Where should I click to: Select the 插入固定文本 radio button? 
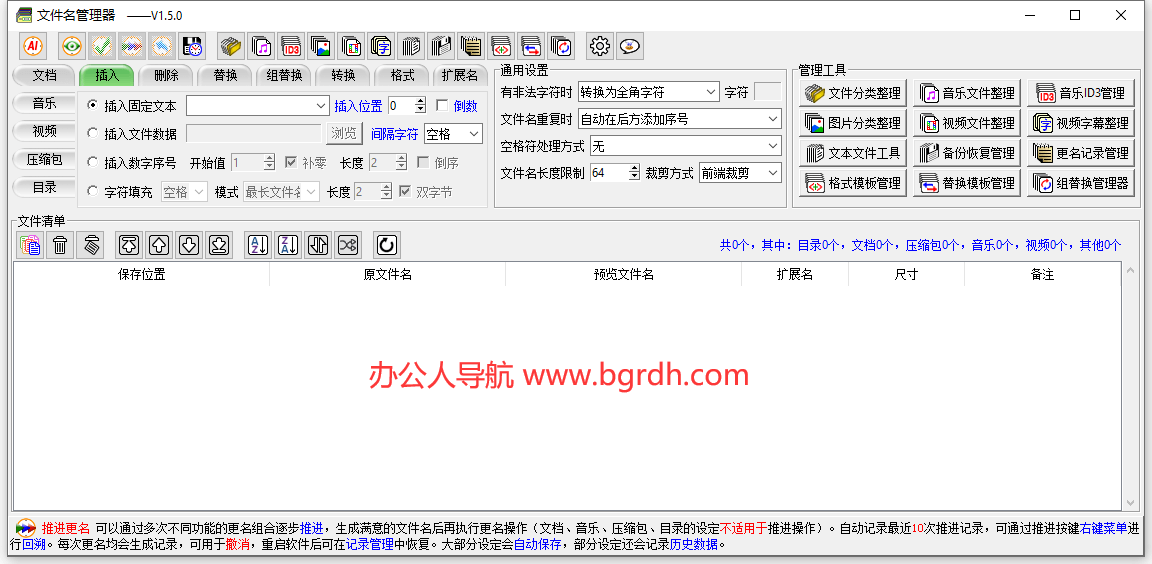(x=93, y=106)
